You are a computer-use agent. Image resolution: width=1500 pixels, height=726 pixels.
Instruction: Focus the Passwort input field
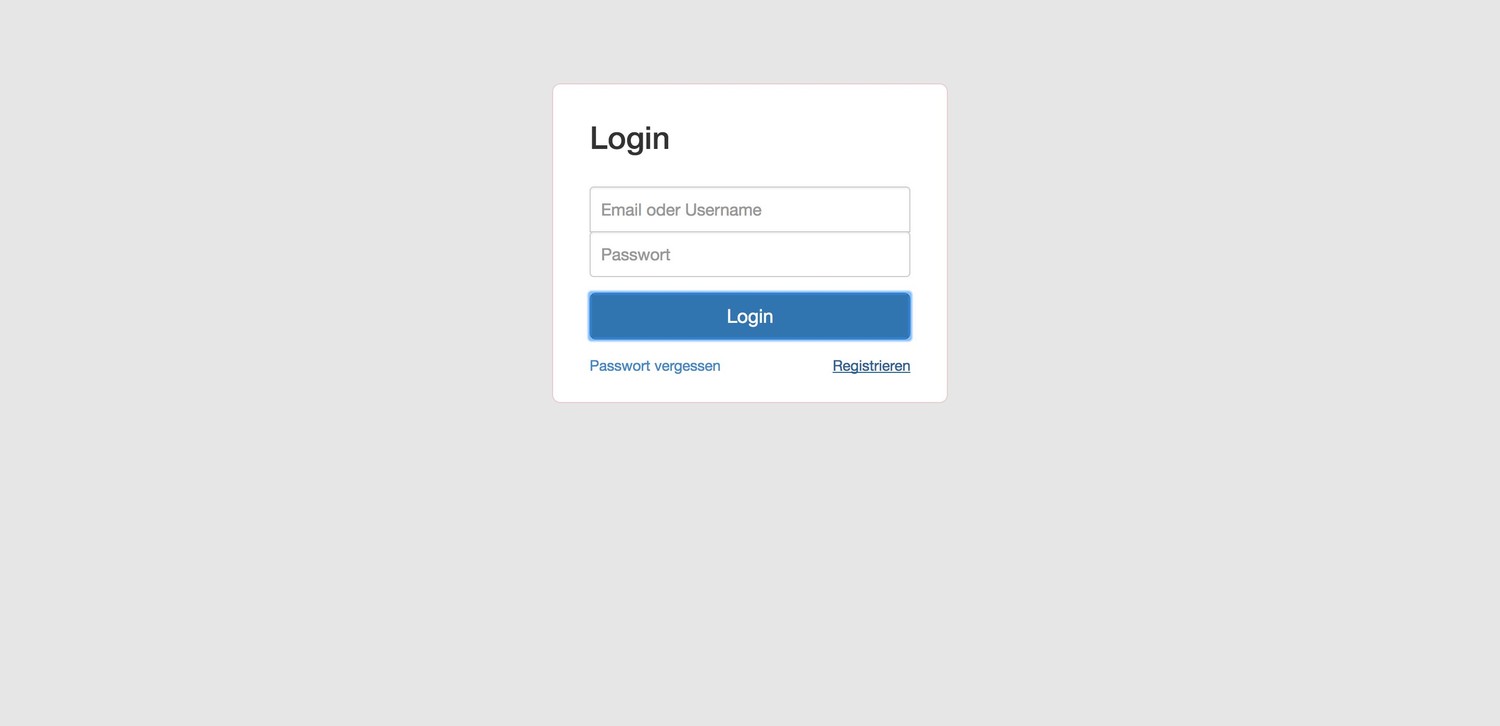click(750, 254)
